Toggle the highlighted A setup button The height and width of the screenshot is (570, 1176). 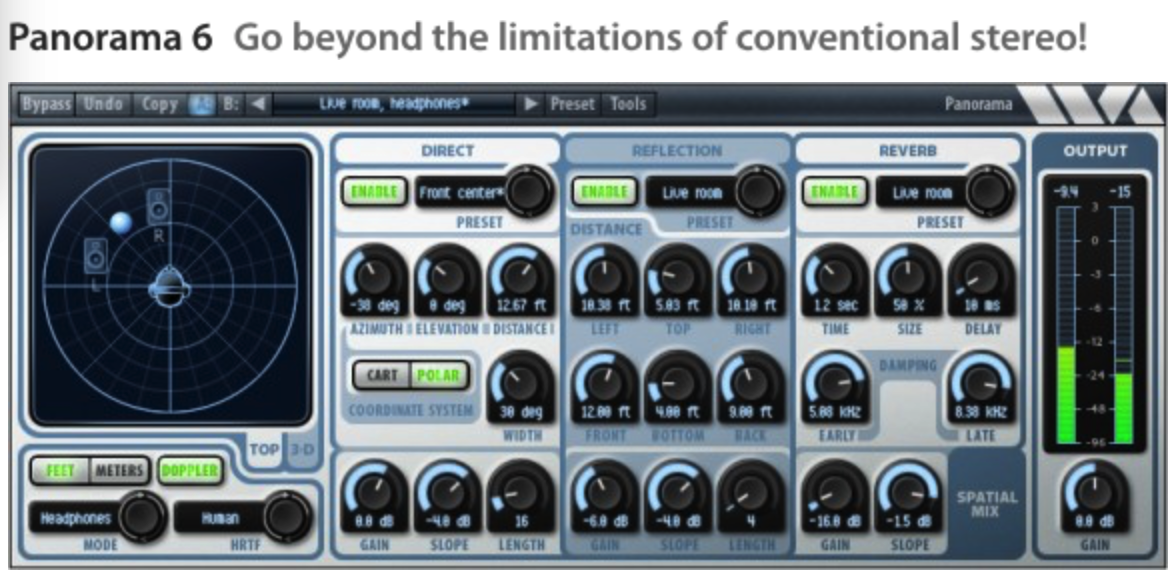[x=200, y=104]
